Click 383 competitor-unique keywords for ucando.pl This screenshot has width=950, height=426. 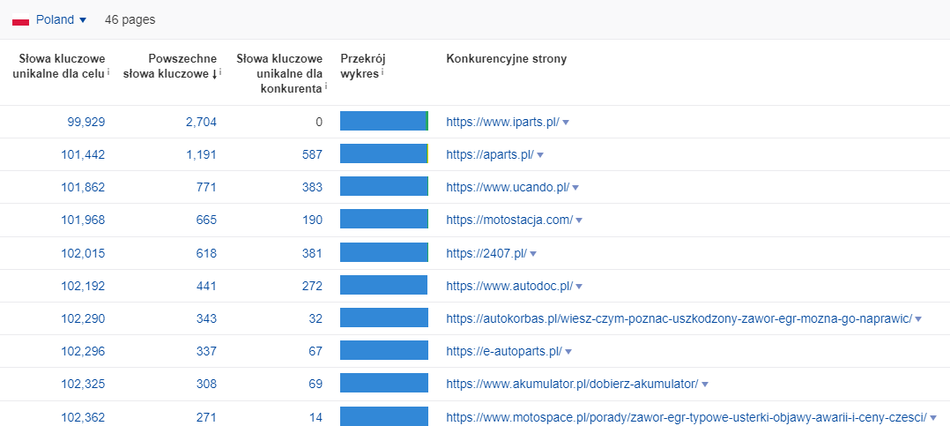click(312, 188)
